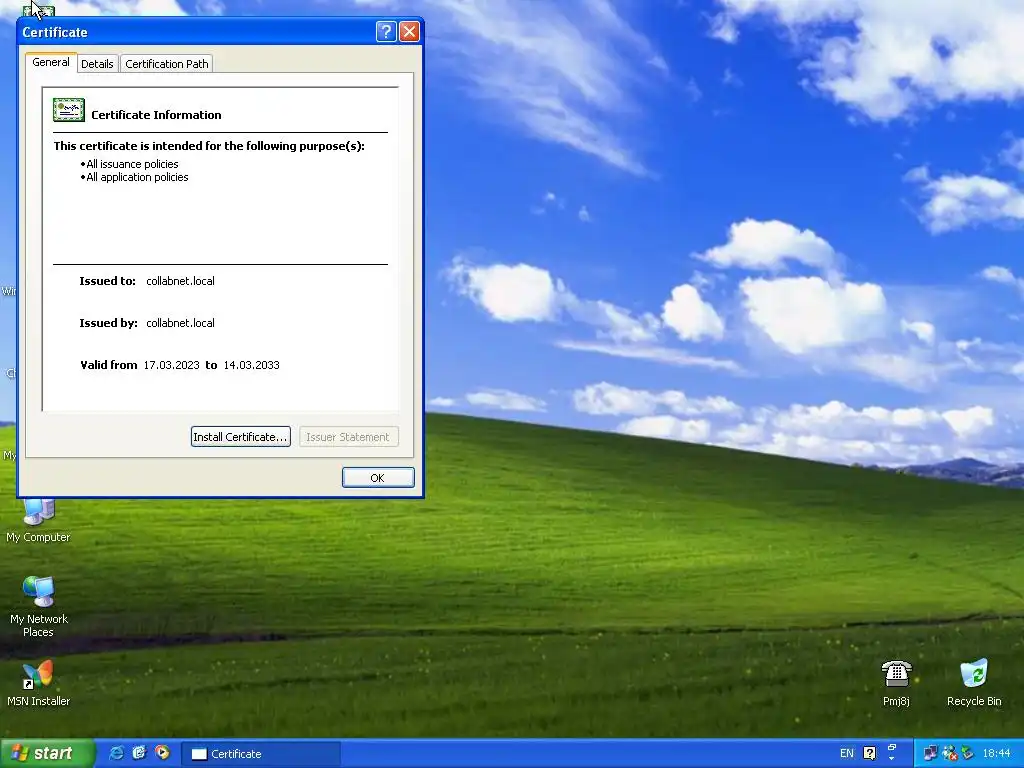Open the Start menu
The image size is (1024, 768).
[x=47, y=753]
